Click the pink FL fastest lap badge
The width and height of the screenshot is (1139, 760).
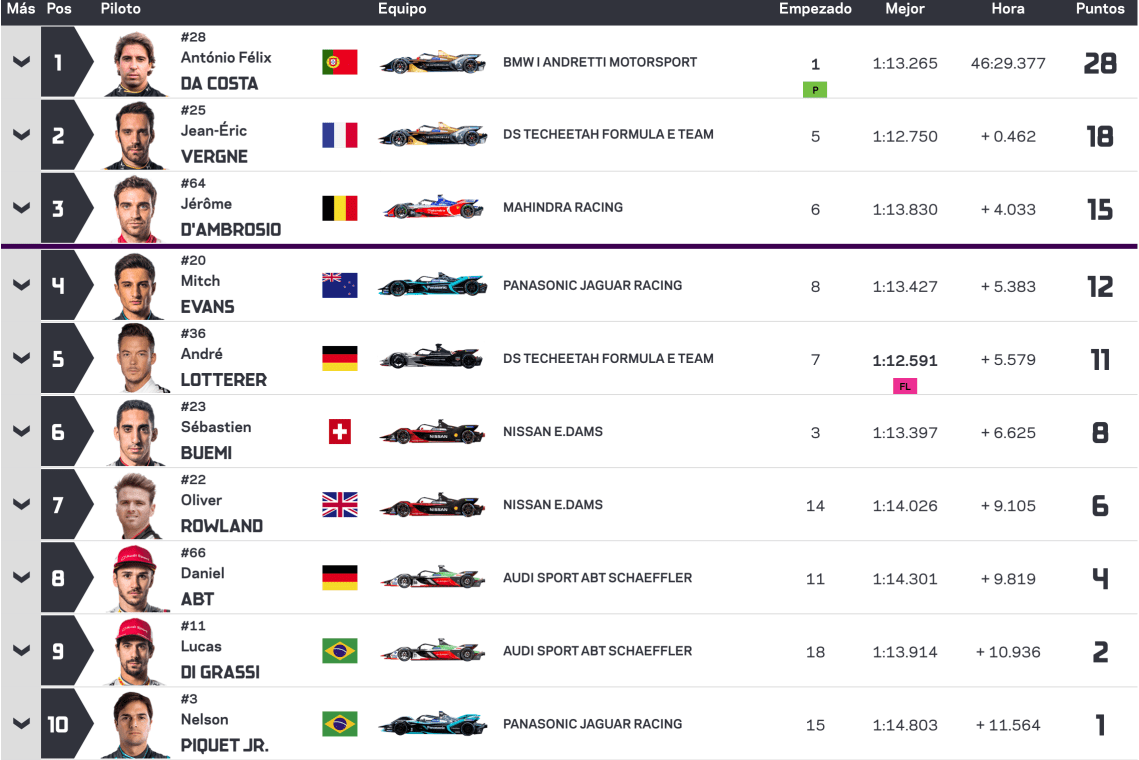coord(904,386)
